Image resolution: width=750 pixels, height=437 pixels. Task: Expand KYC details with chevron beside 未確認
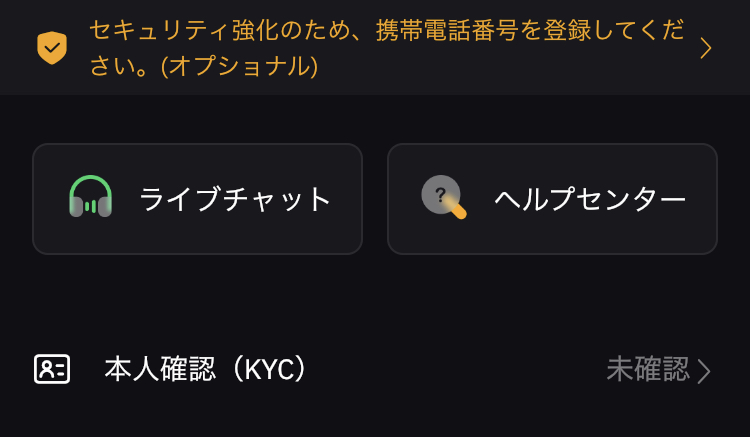(704, 371)
